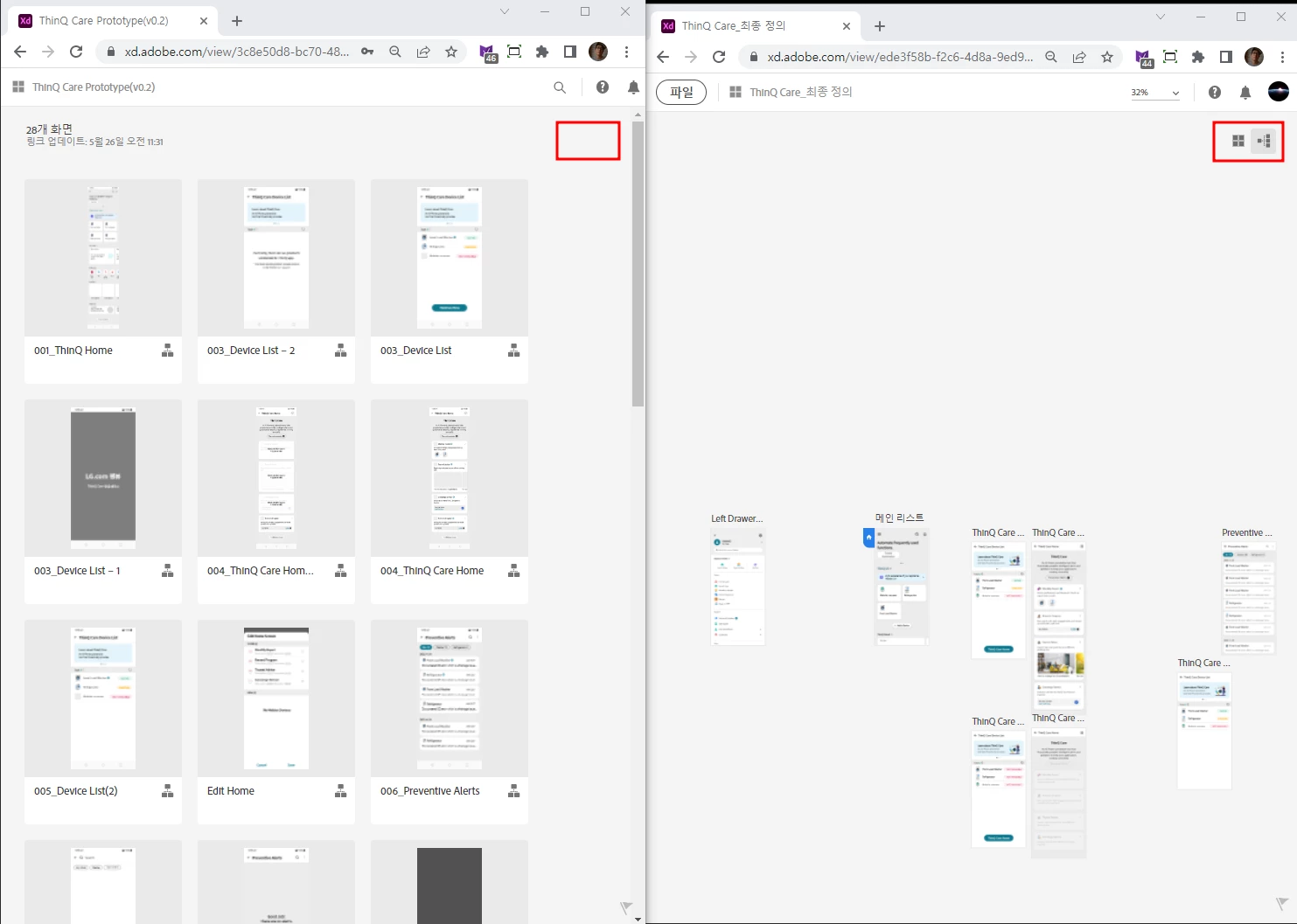Viewport: 1297px width, 924px height.
Task: Open tab search chevron in right browser
Action: coord(1161,17)
